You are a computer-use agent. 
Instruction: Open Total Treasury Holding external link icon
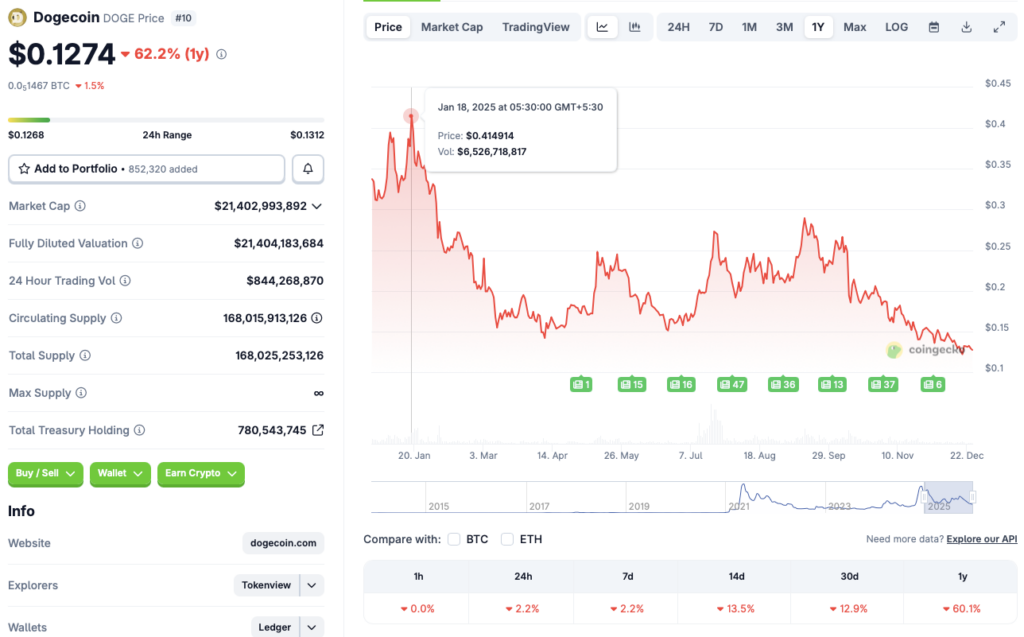click(x=320, y=430)
